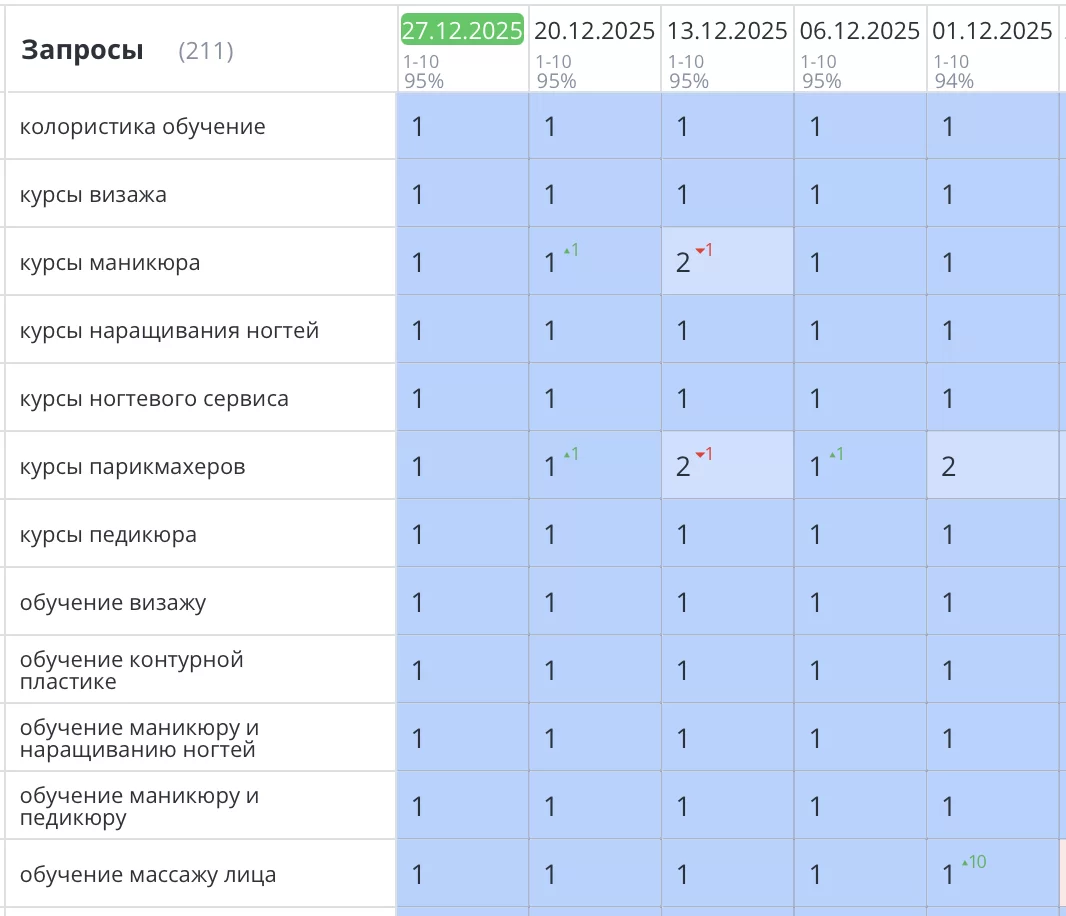Open the обучение контурной пластике query

click(131, 670)
